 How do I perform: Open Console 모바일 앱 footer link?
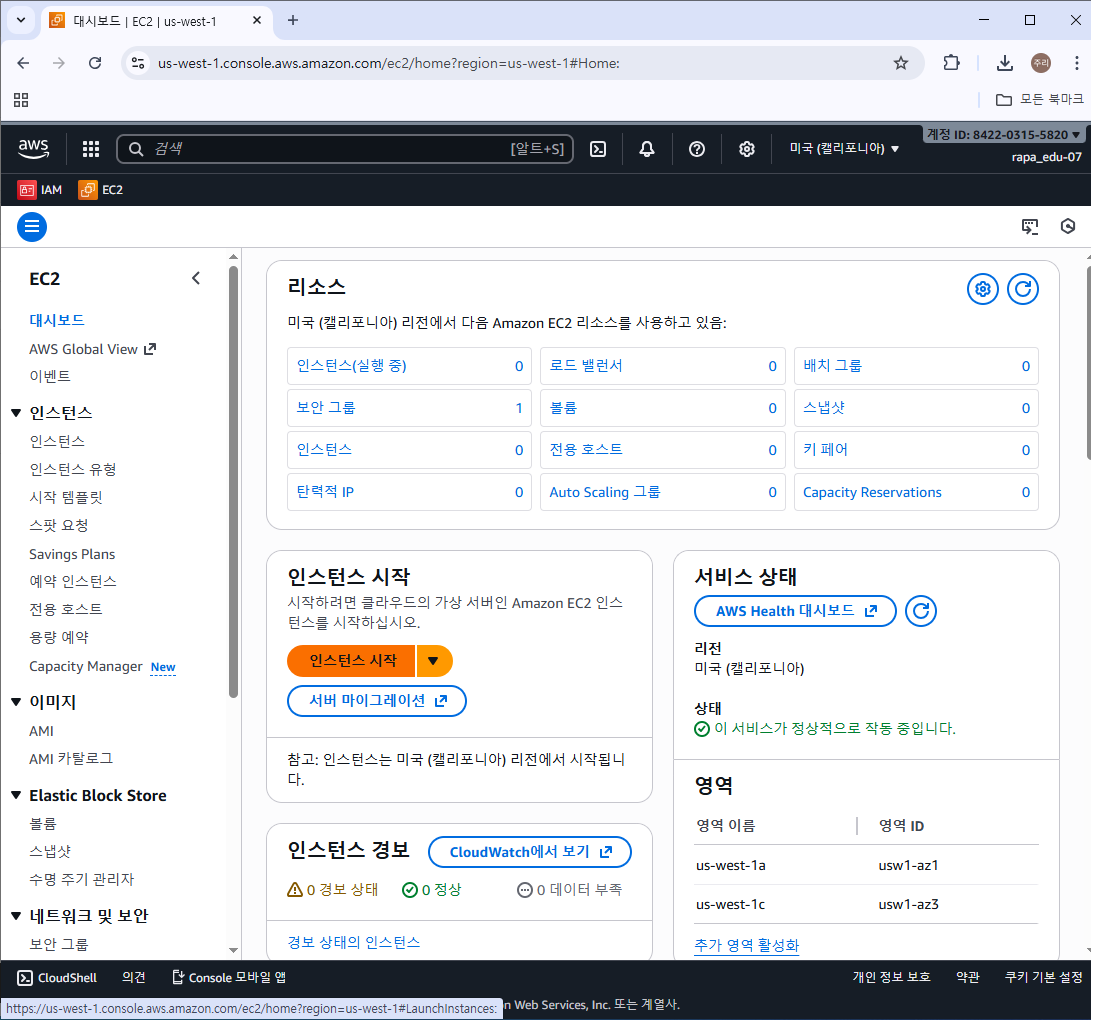(x=229, y=978)
